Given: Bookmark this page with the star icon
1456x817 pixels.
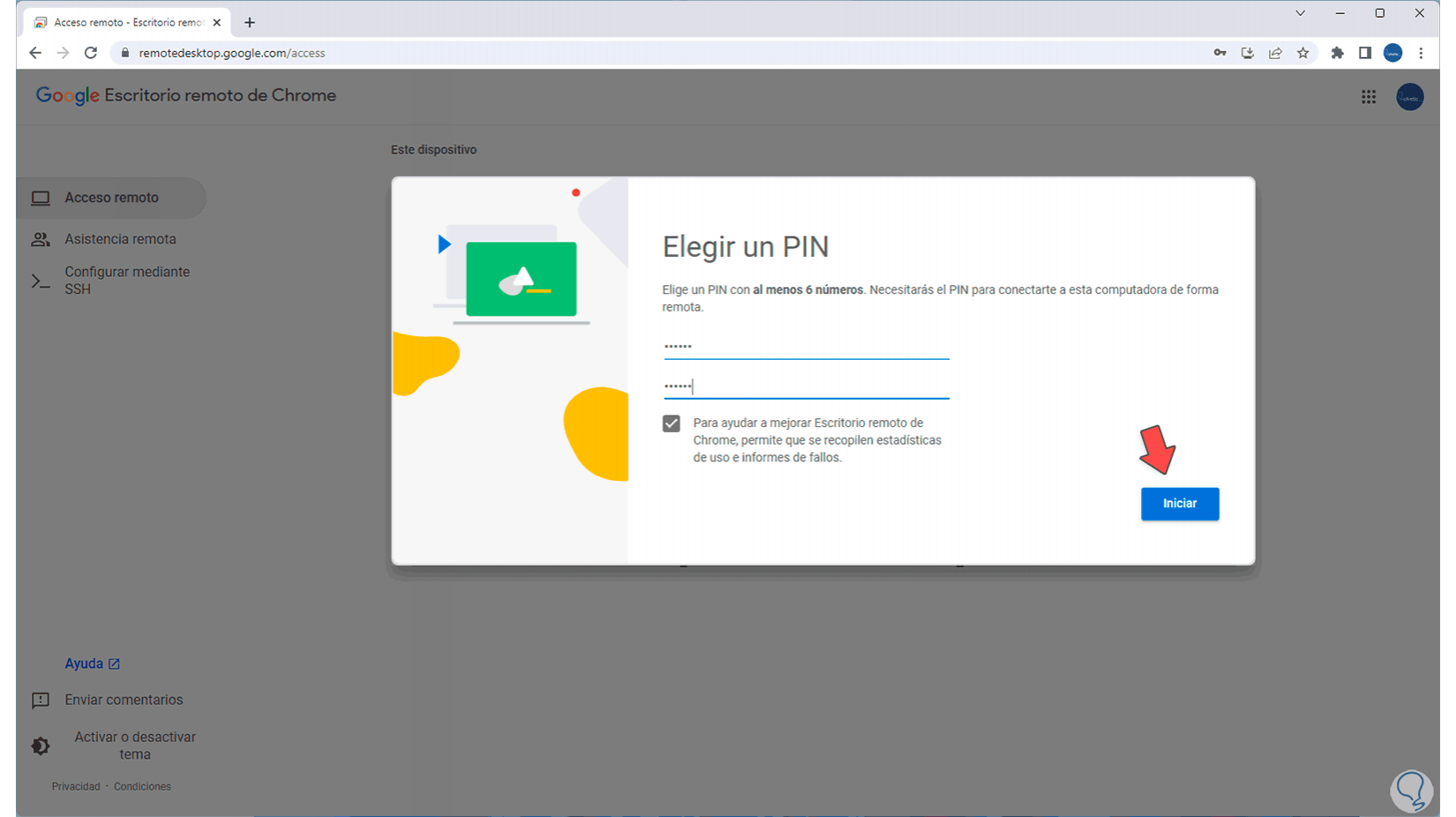Looking at the screenshot, I should pos(1303,53).
